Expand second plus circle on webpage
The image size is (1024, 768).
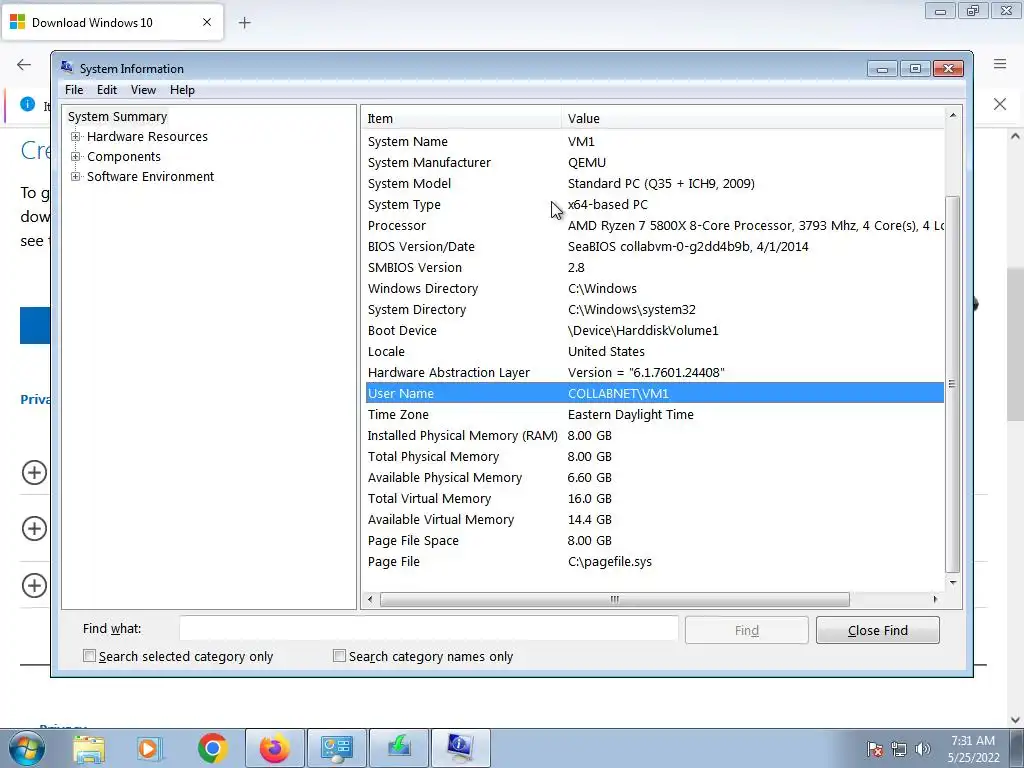pyautogui.click(x=34, y=528)
